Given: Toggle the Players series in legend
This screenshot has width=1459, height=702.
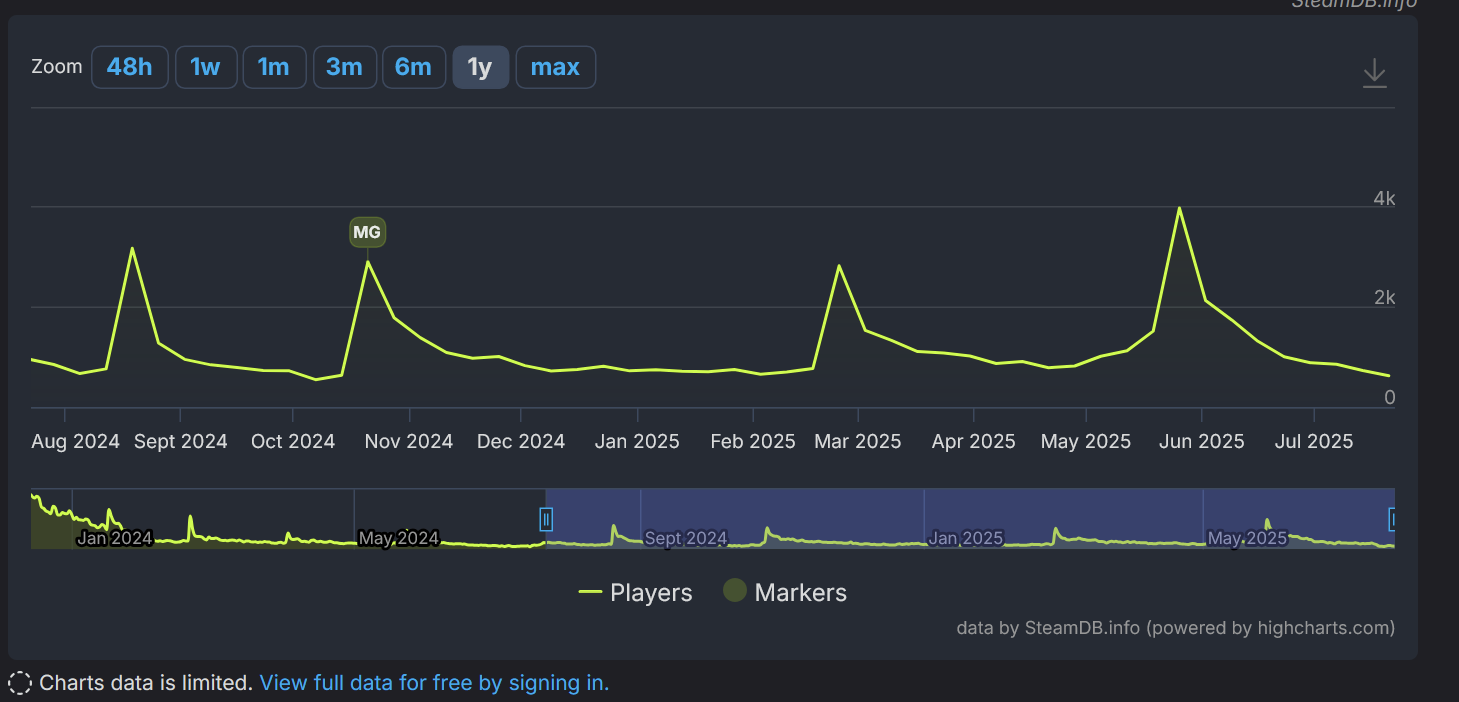Looking at the screenshot, I should tap(636, 593).
